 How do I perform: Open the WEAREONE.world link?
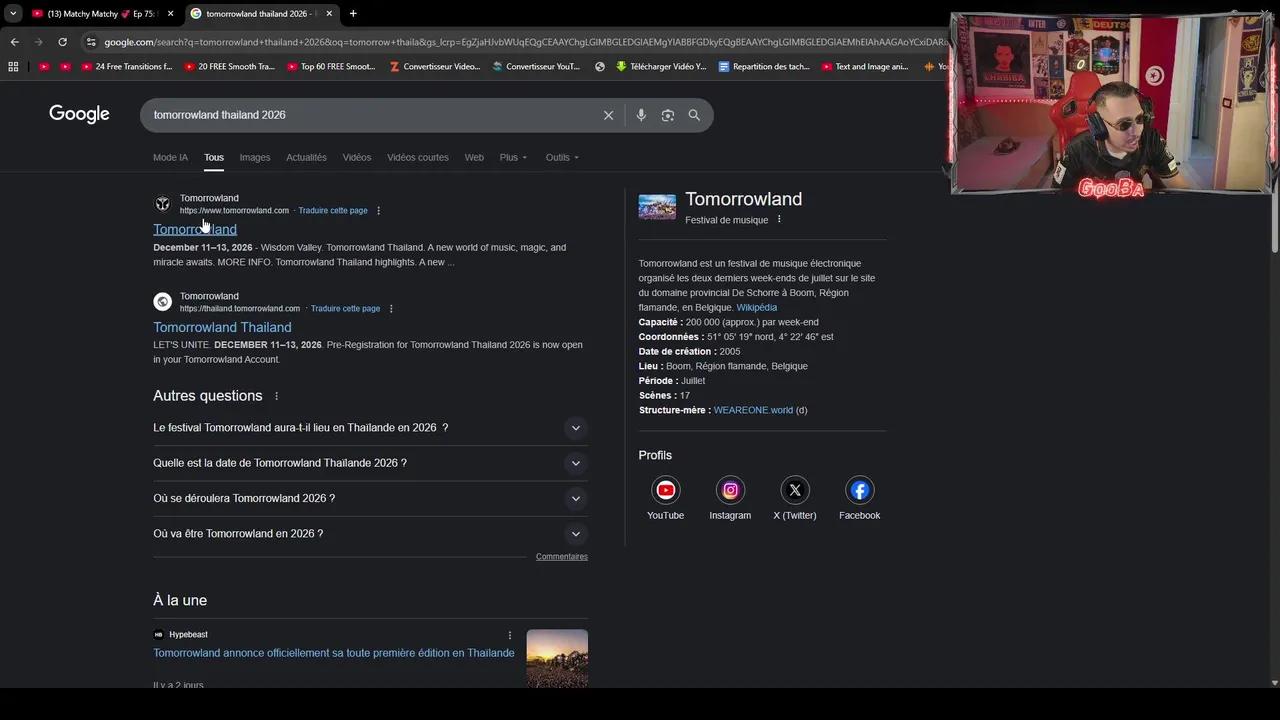(x=753, y=411)
